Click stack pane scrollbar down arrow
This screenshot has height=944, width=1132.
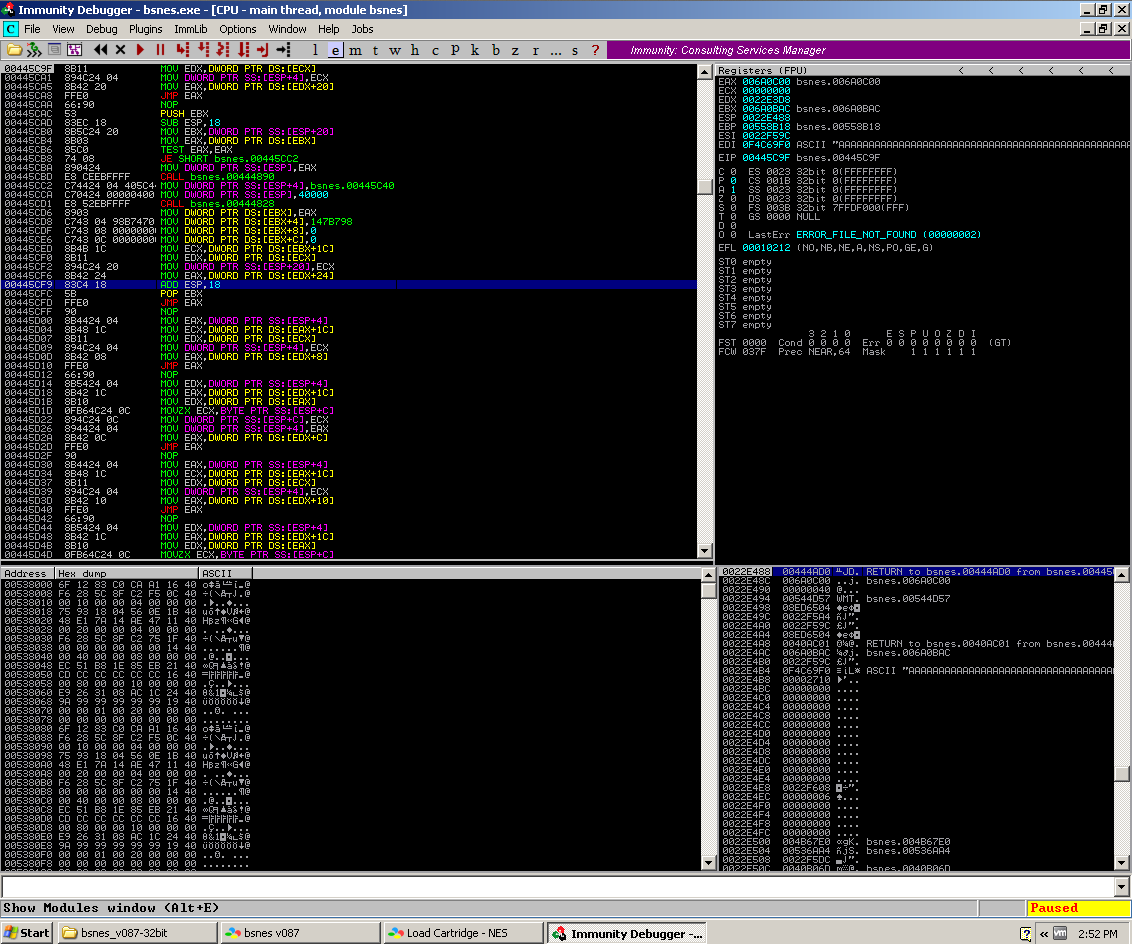click(1122, 862)
